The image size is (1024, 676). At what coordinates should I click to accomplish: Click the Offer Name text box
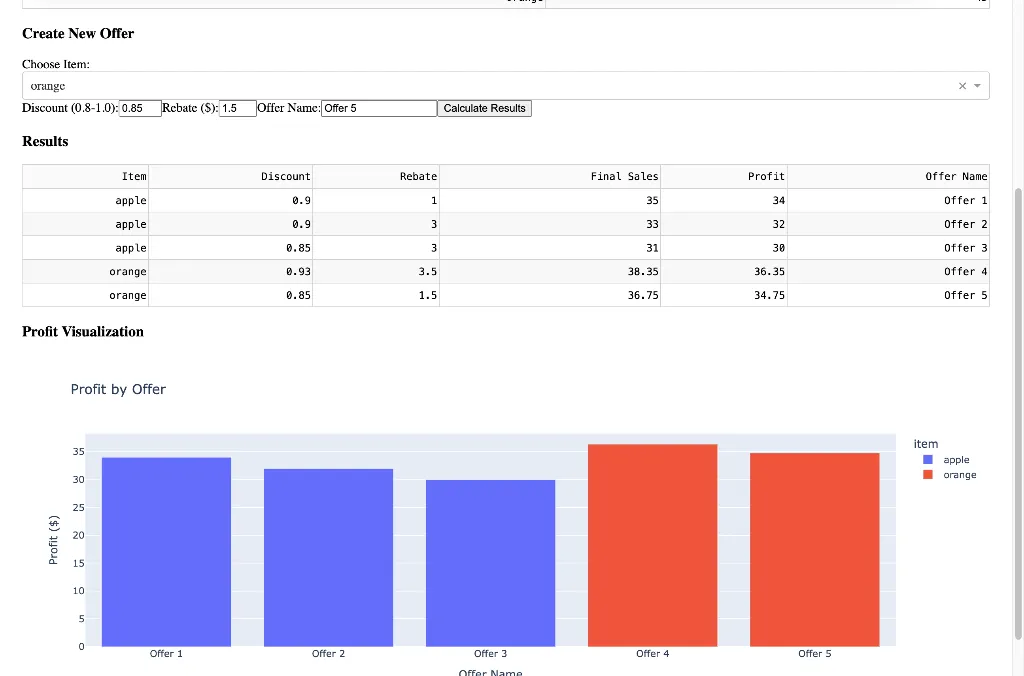(378, 108)
